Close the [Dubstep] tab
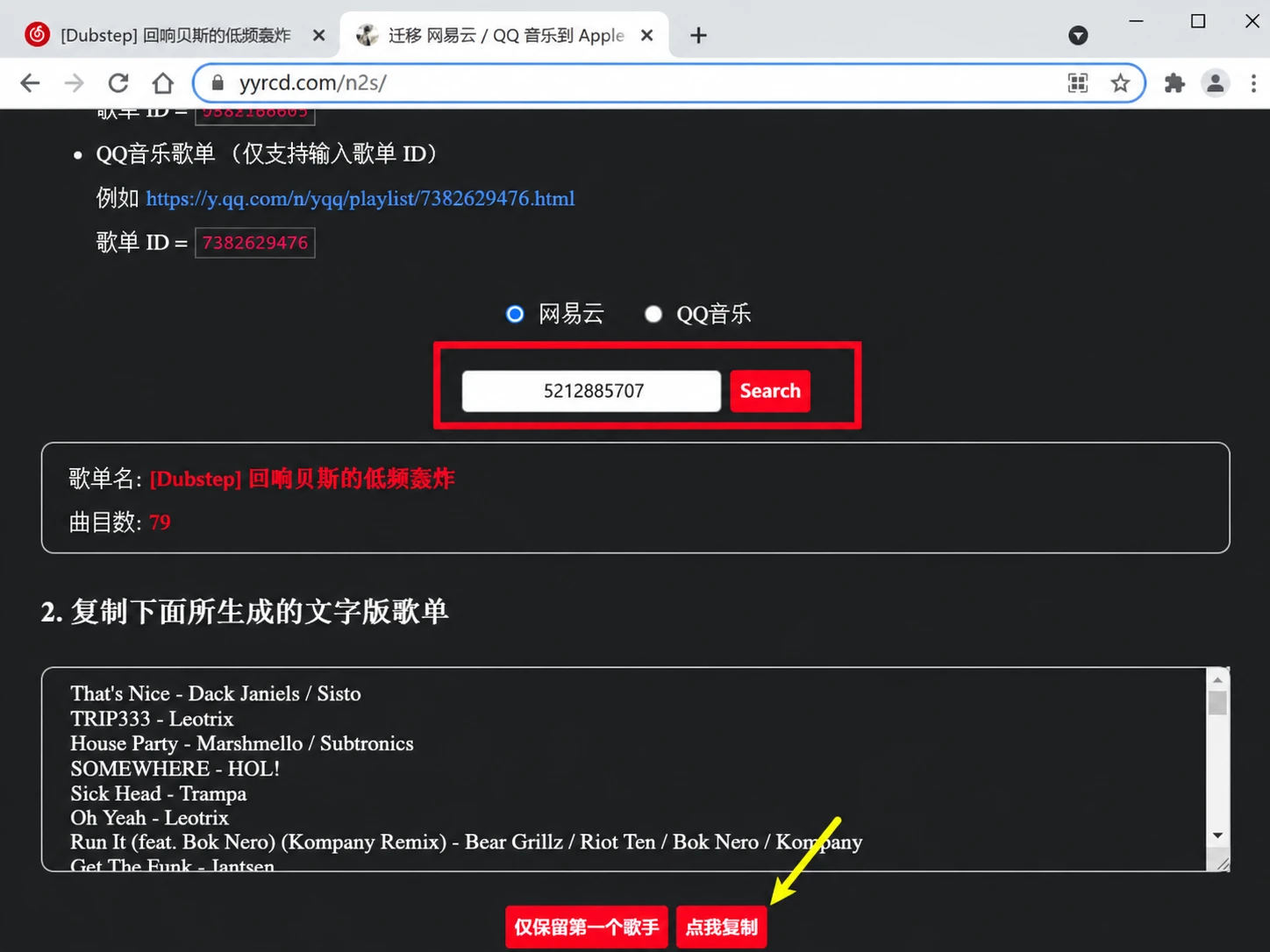The height and width of the screenshot is (952, 1270). [319, 35]
